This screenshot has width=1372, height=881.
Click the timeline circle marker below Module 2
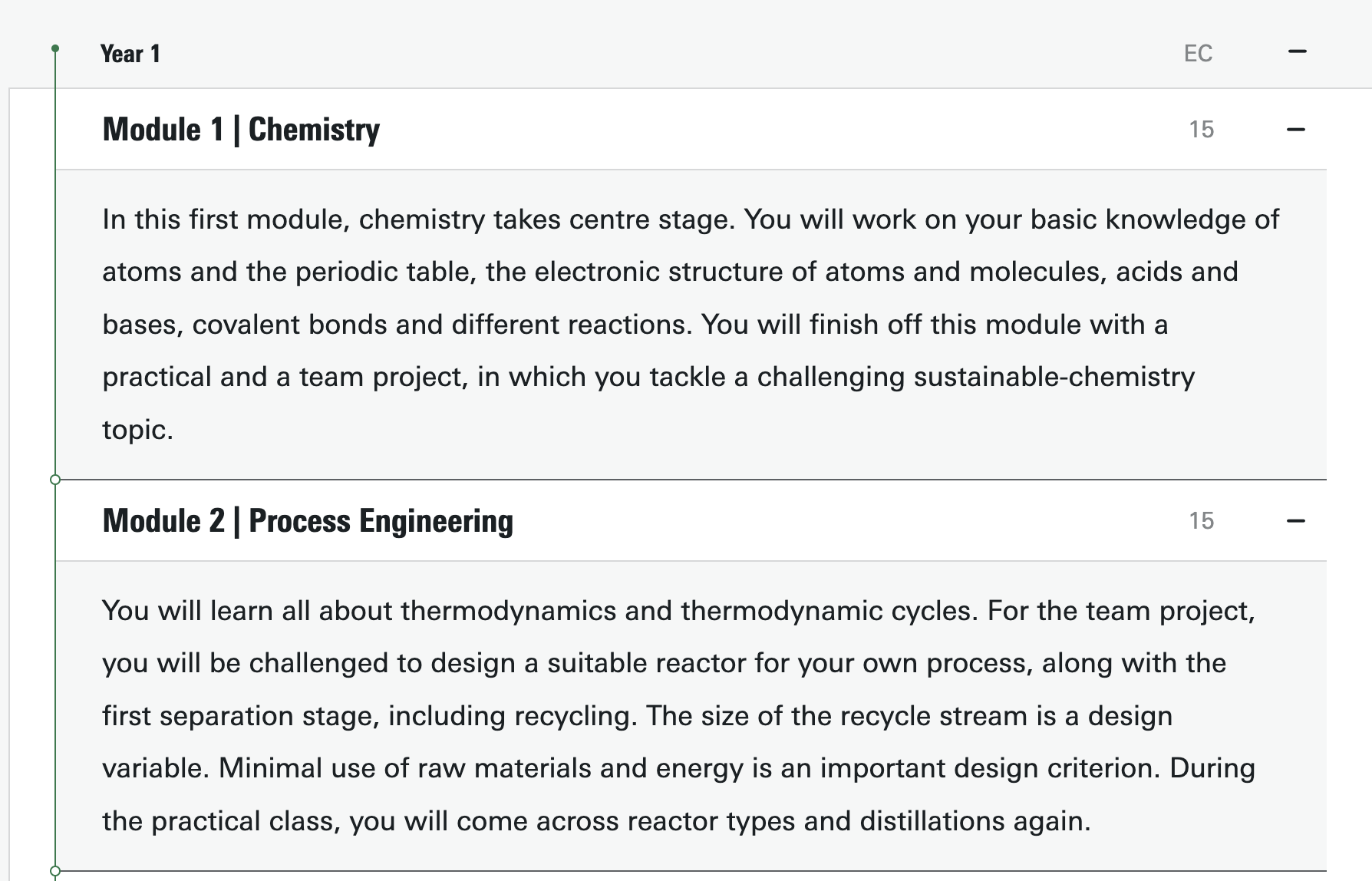(55, 871)
